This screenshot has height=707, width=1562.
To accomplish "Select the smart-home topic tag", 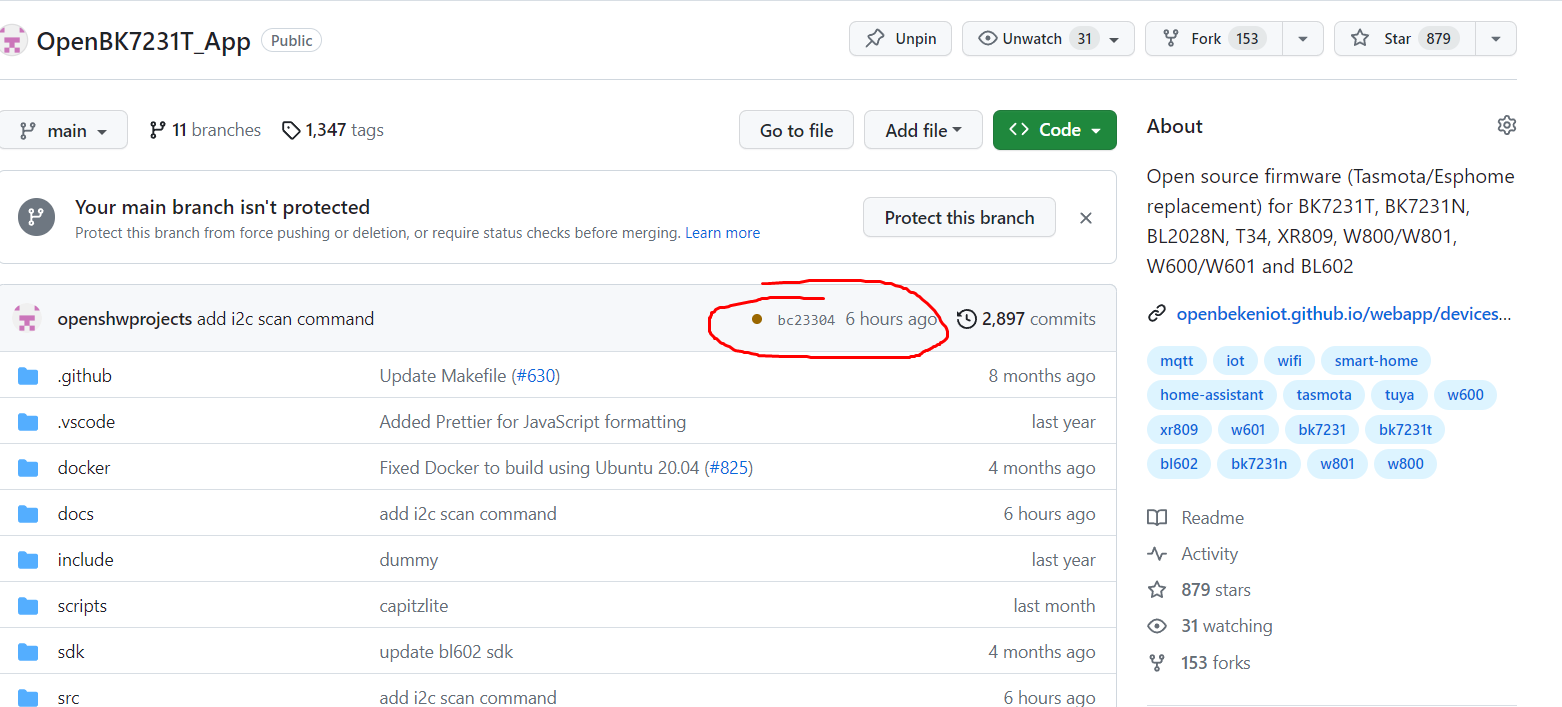I will pos(1376,361).
